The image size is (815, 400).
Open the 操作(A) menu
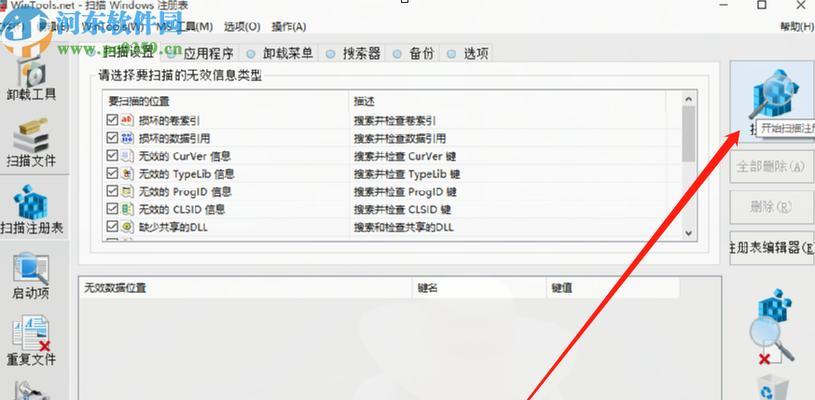pyautogui.click(x=289, y=26)
